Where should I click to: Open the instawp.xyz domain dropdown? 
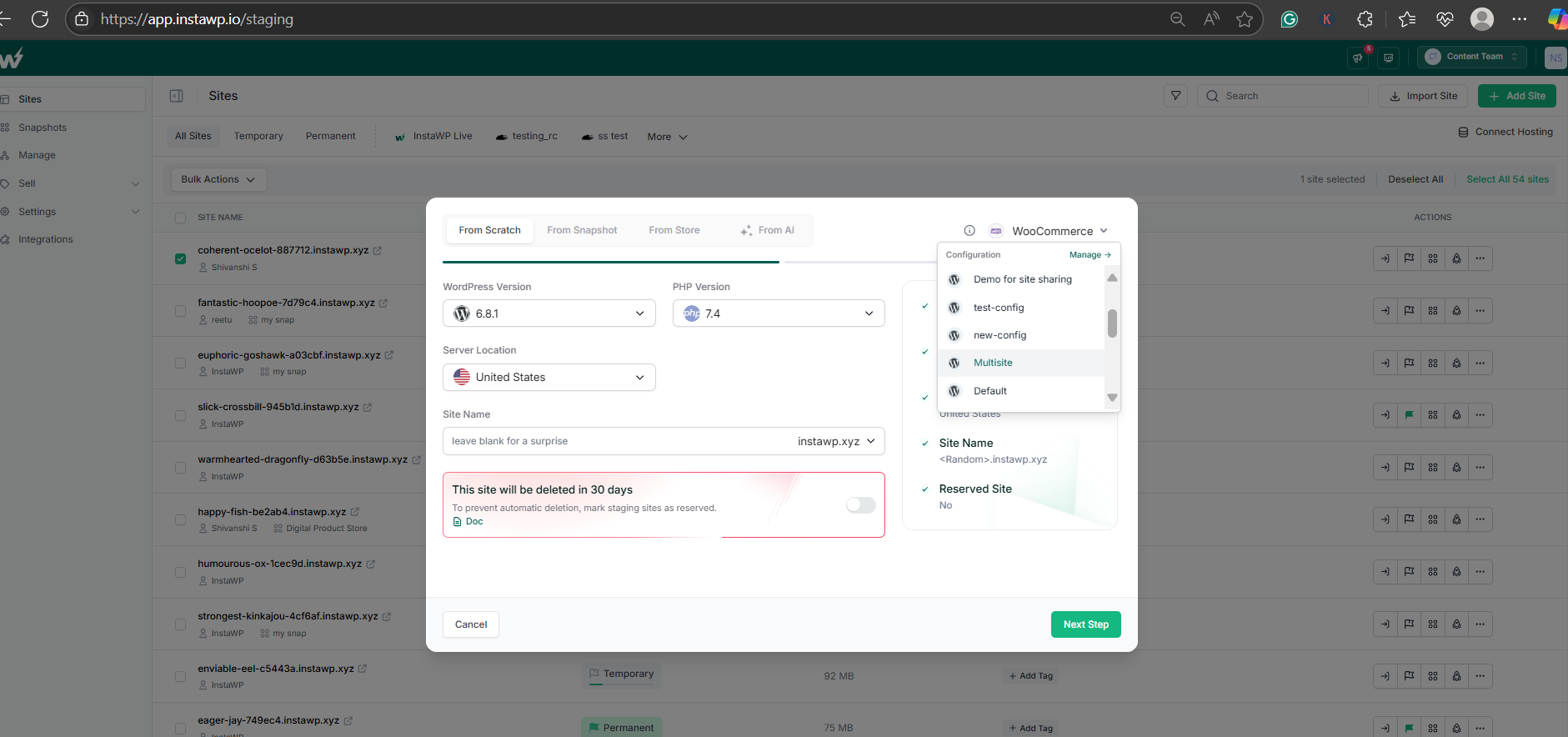(836, 441)
